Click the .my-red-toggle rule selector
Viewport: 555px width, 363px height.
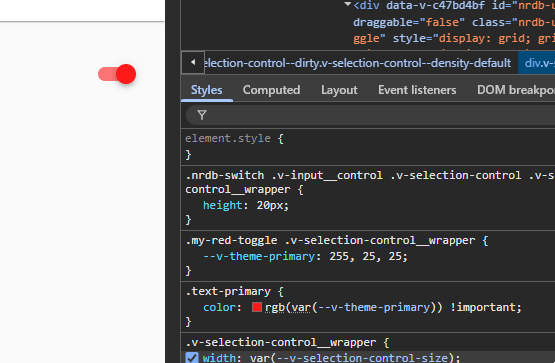[330, 241]
